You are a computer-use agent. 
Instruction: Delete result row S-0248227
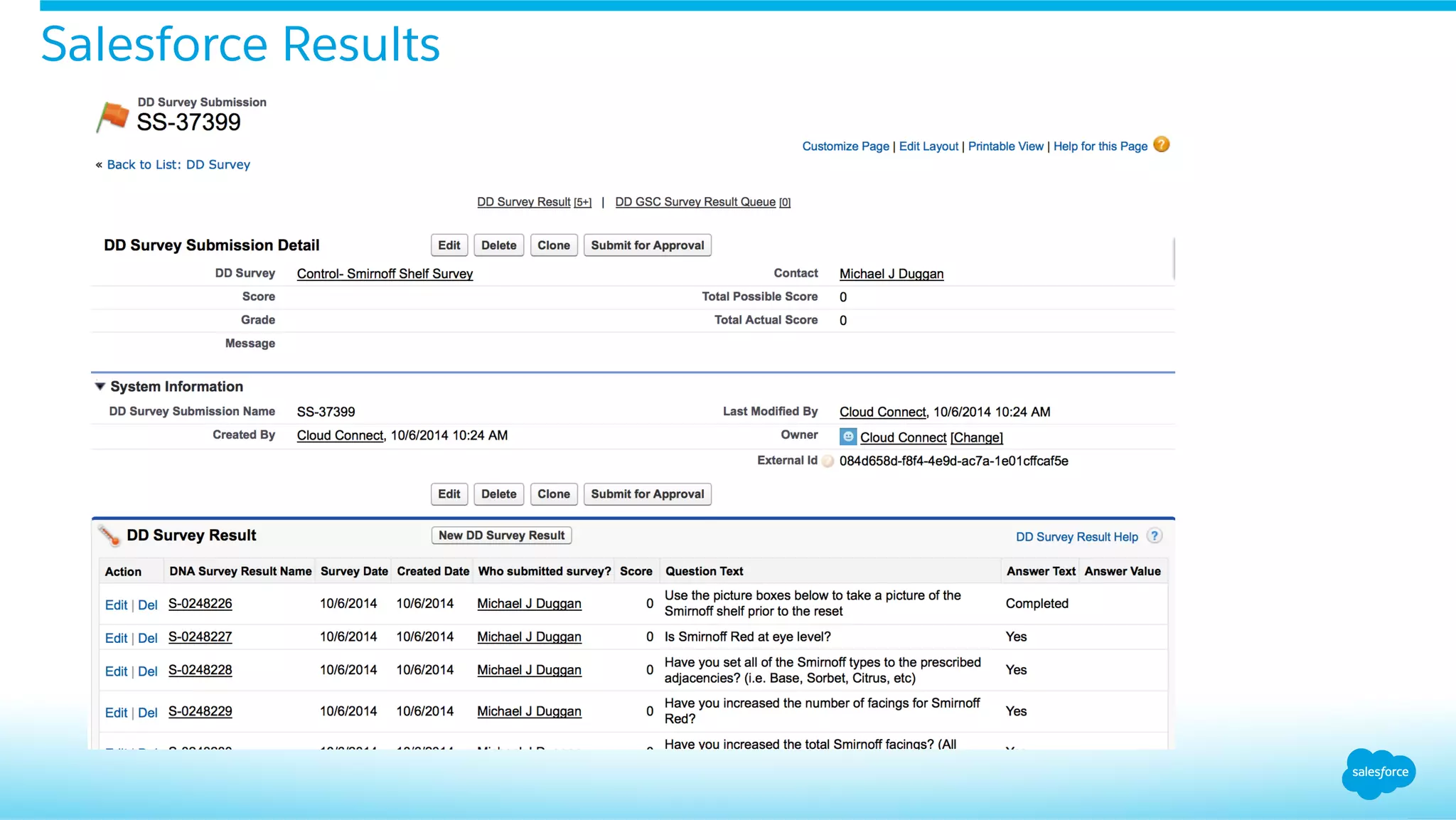148,639
